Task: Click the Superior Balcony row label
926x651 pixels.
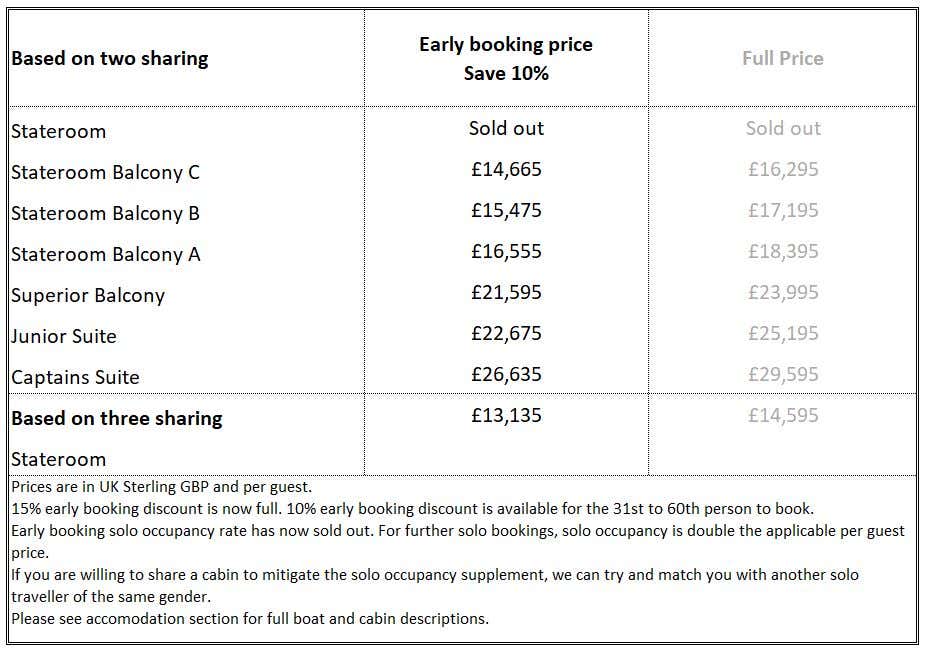Action: (x=88, y=295)
